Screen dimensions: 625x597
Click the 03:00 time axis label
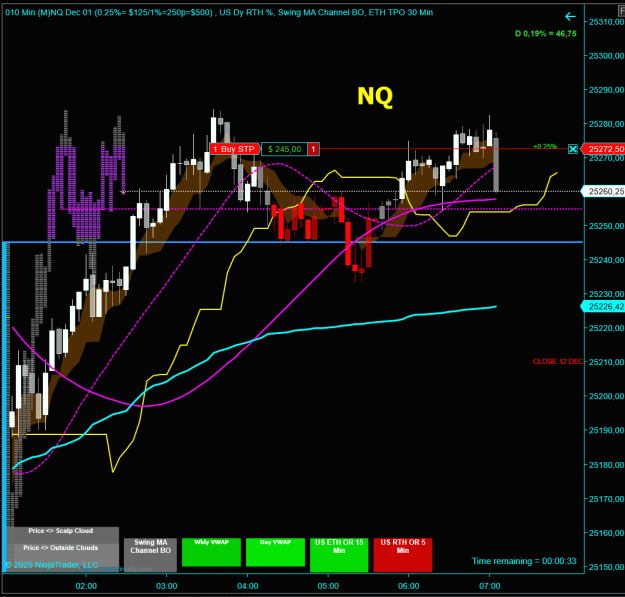tap(167, 586)
